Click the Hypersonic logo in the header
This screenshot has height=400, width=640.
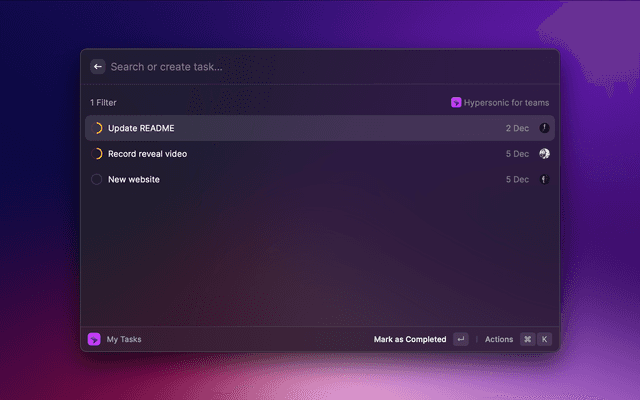pos(456,103)
